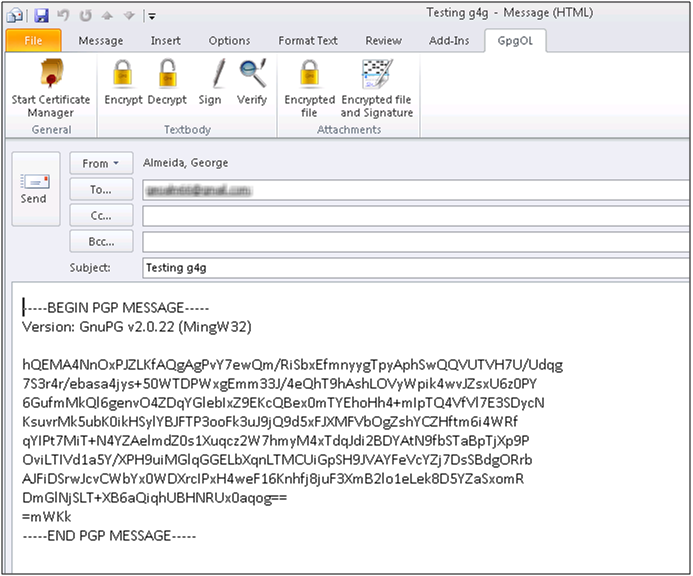Viewport: 693px width, 576px height.
Task: Click the Redo arrow in quick access toolbar
Action: click(x=85, y=16)
